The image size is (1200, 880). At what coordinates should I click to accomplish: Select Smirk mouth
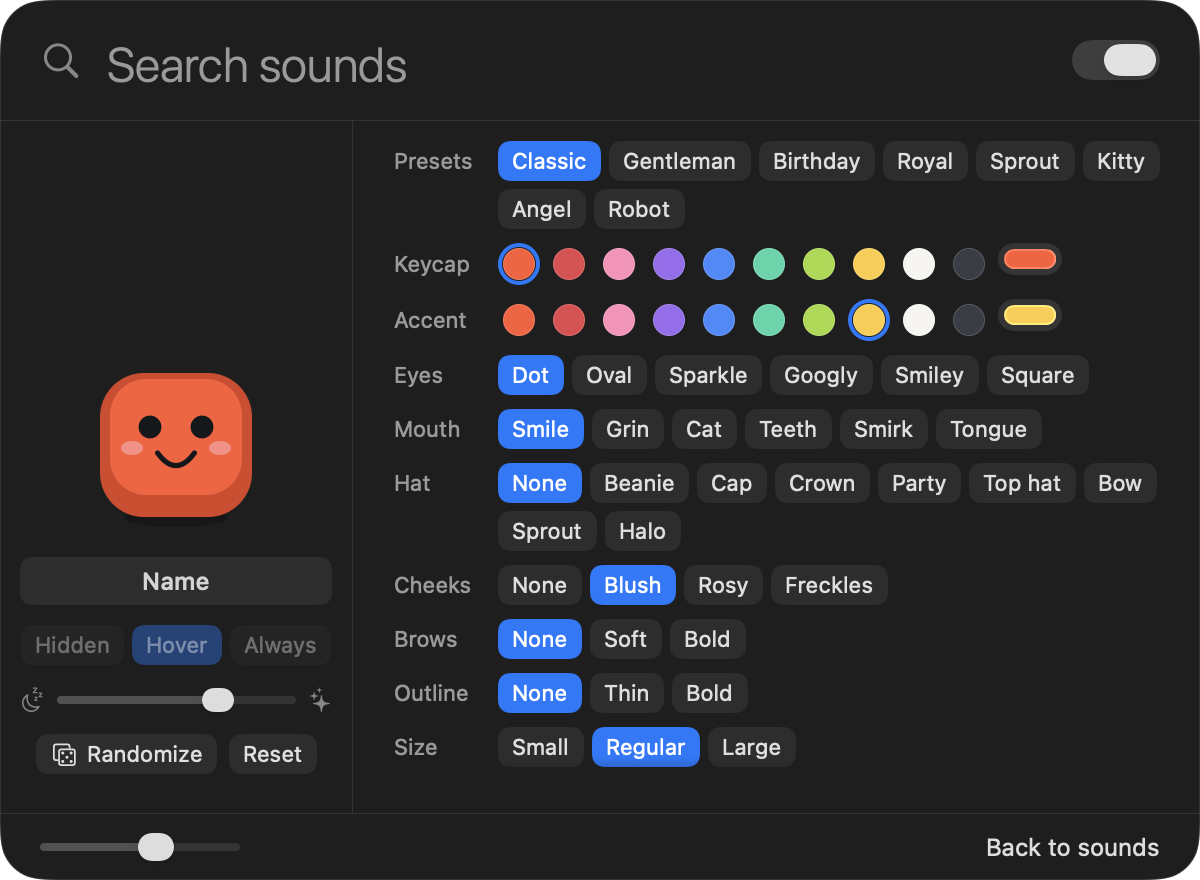(884, 429)
